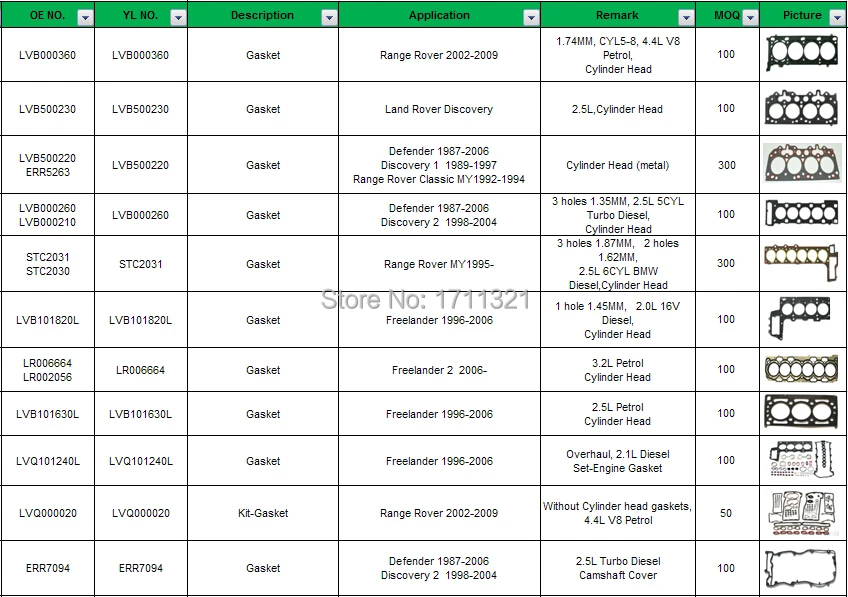Click the YL NO. cell LR006664
Viewport: 848px width, 597px height.
coord(141,370)
